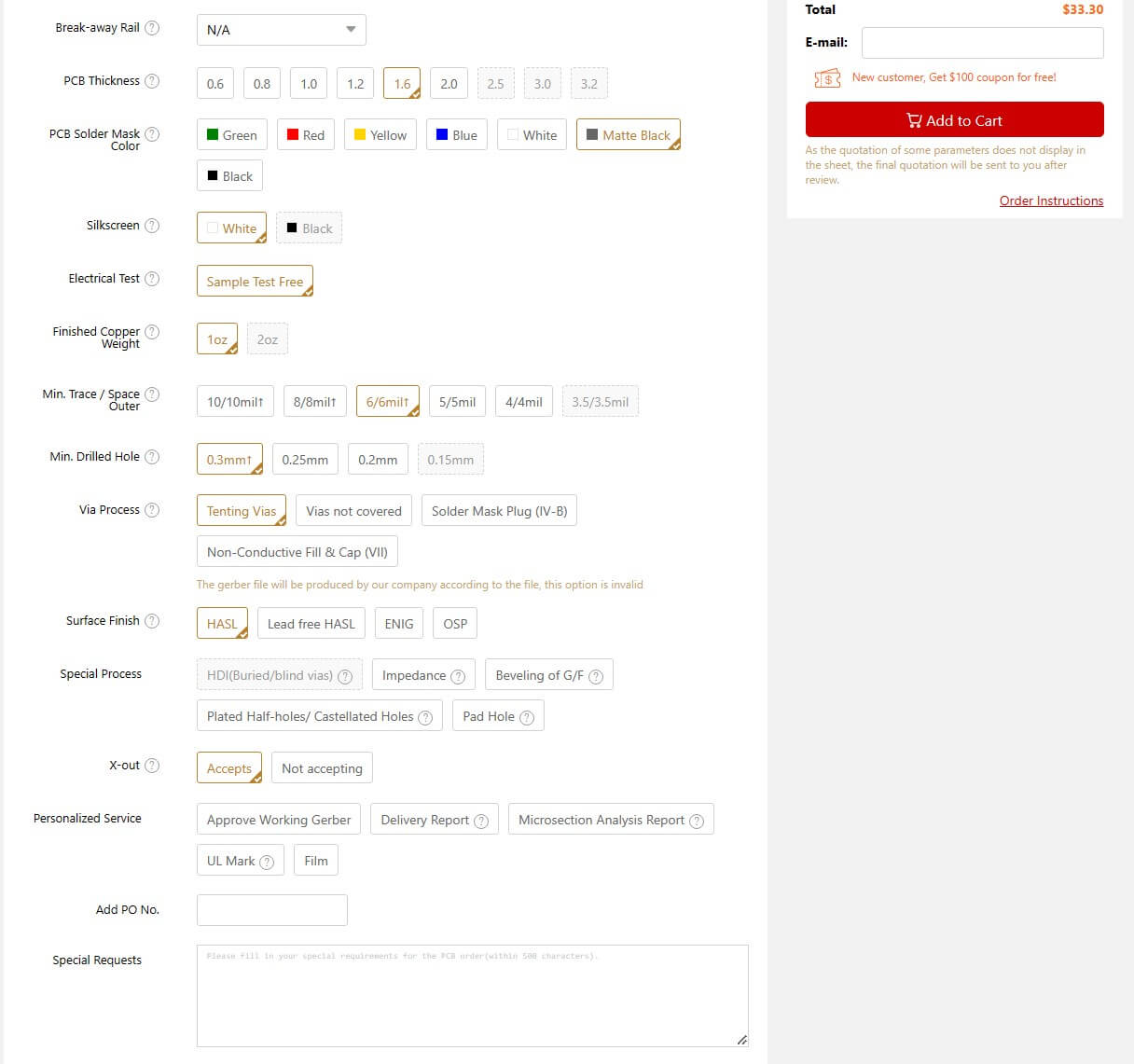Select Vias not covered option
This screenshot has height=1064, width=1134.
[x=353, y=511]
